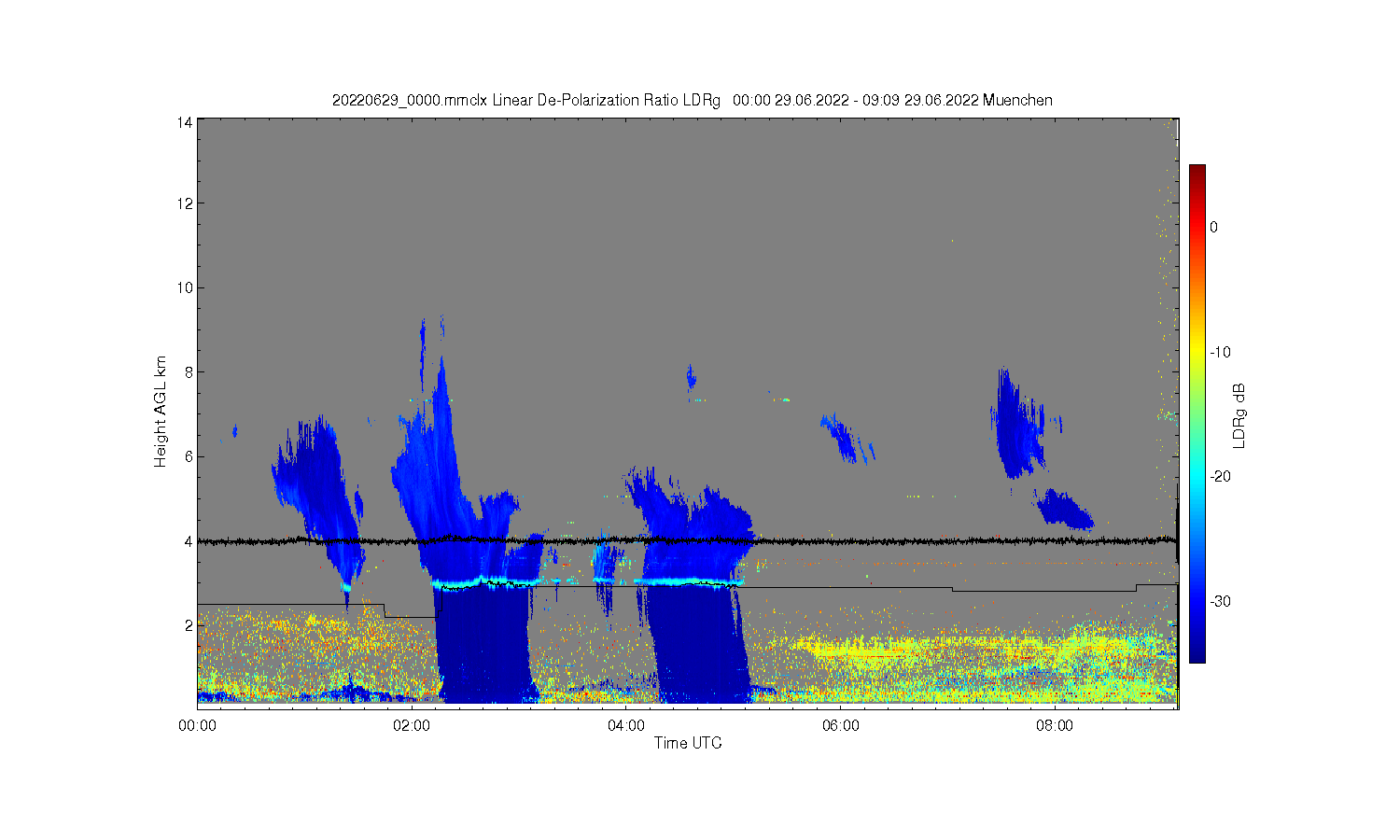Click the plot title text starting '20220629_0000.mmclx'
The image size is (1400, 840).
(x=692, y=100)
